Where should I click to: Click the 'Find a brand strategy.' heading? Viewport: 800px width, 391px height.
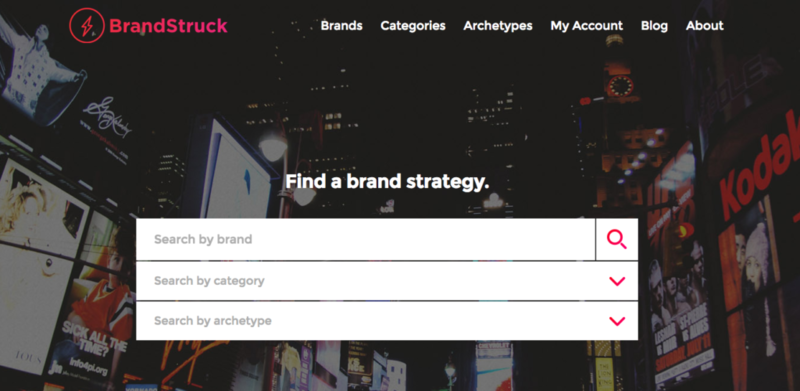point(387,182)
